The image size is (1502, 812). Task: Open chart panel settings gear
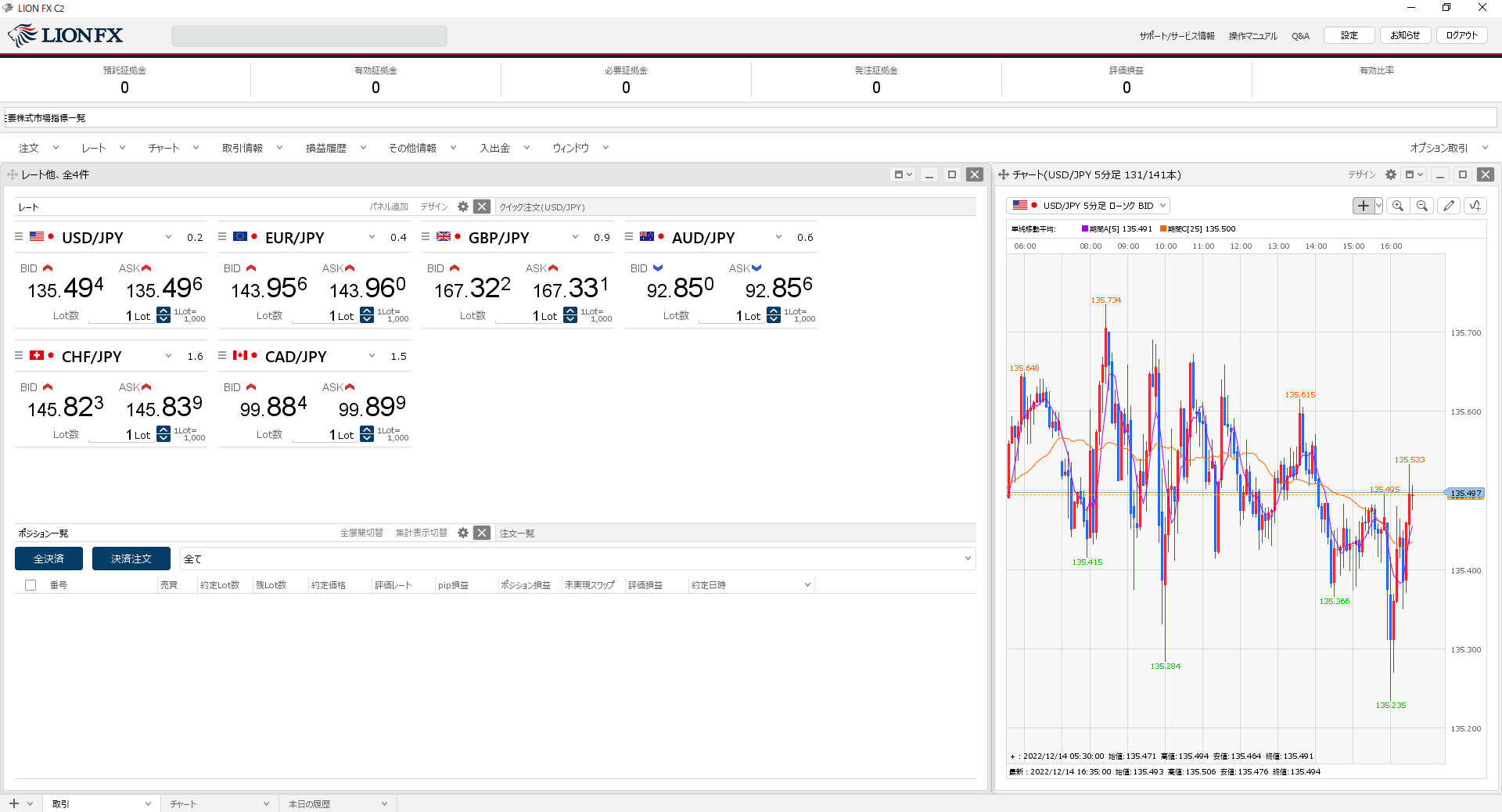pyautogui.click(x=1390, y=174)
